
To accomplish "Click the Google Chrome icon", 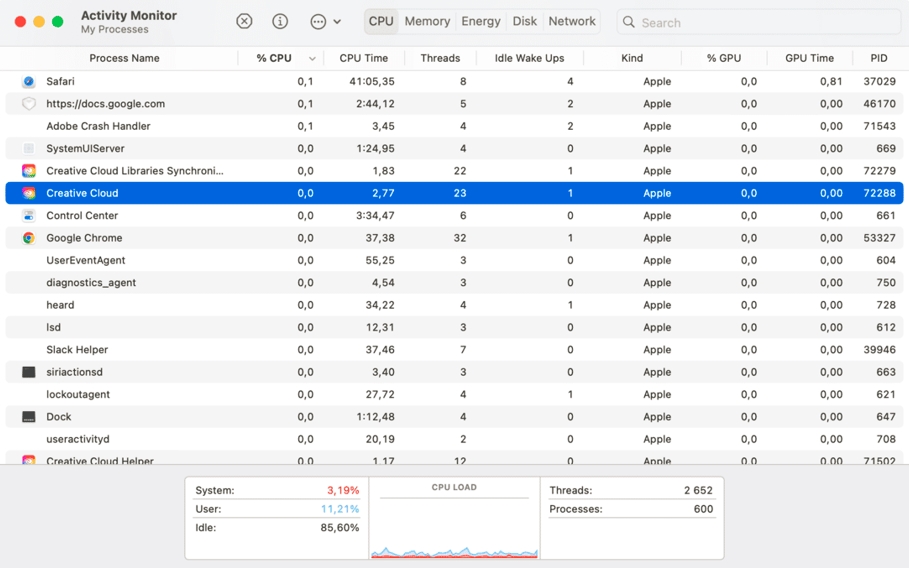I will point(28,238).
